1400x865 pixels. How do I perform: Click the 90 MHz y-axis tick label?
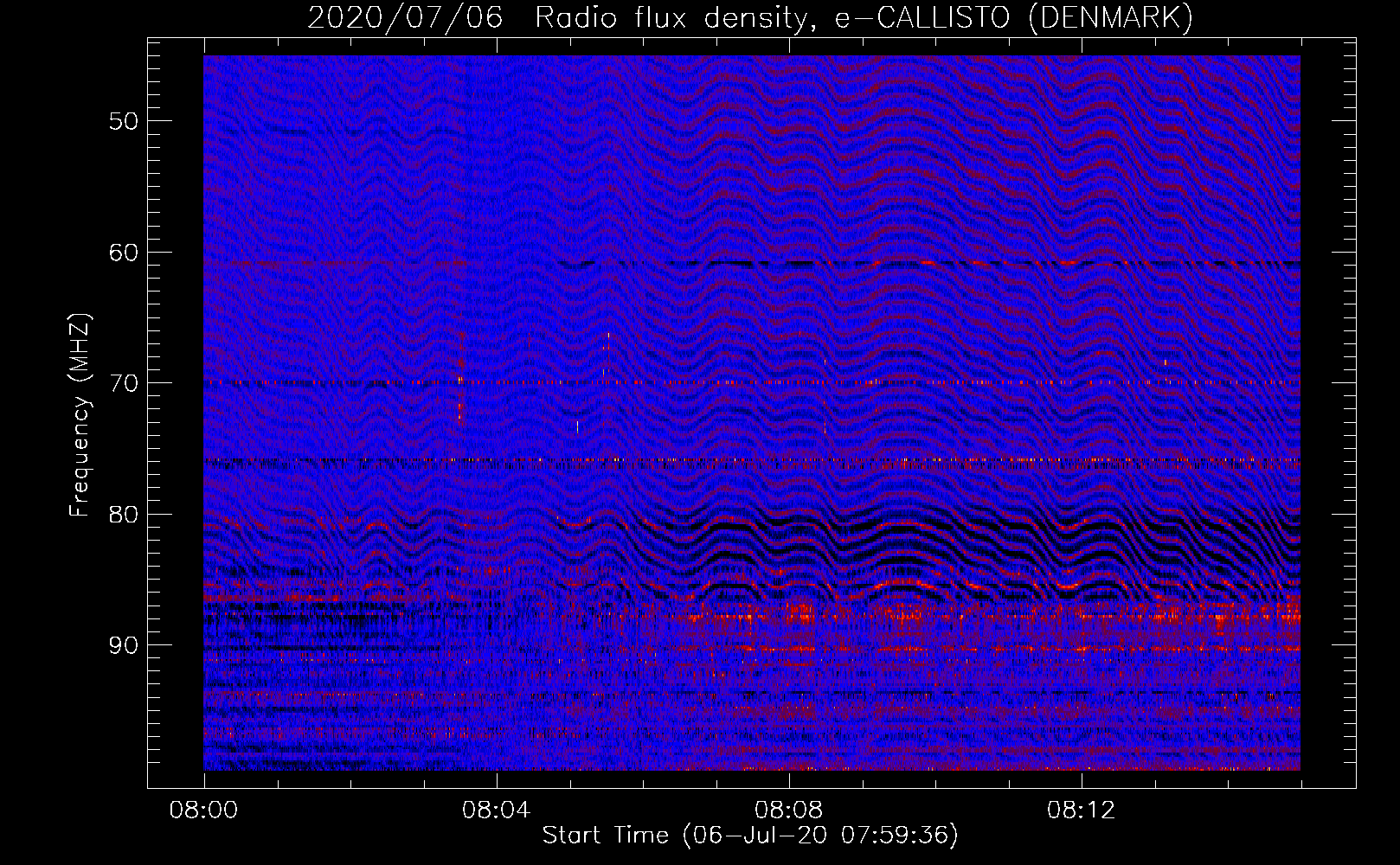coord(123,646)
